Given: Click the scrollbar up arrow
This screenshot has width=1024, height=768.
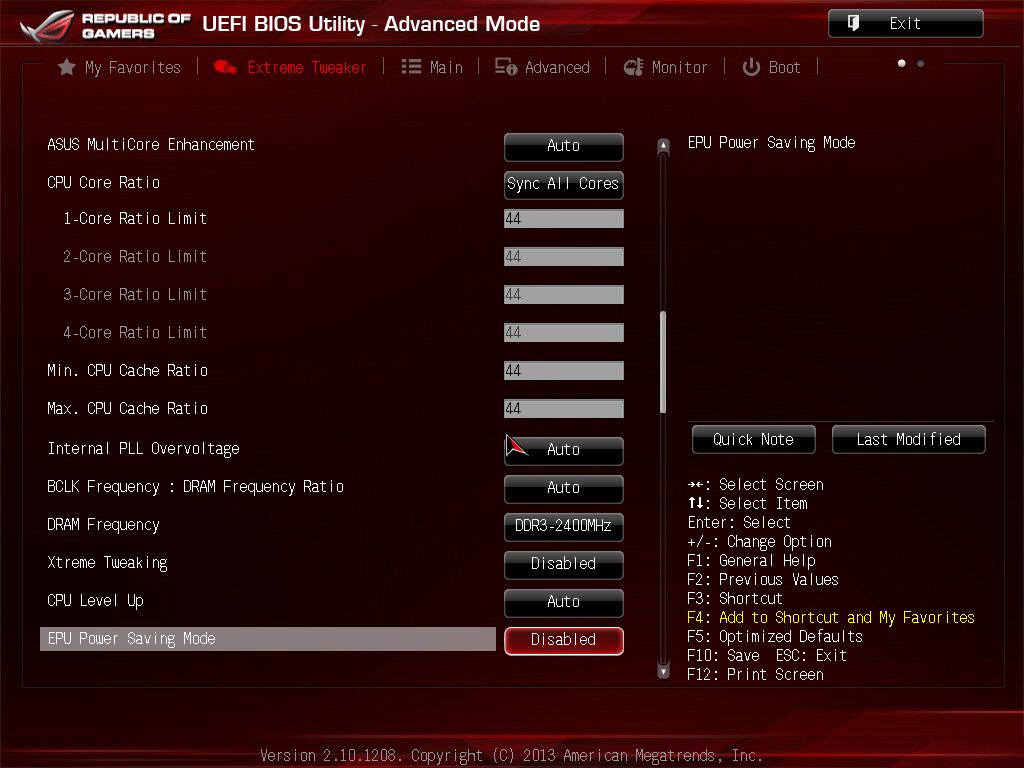Looking at the screenshot, I should (663, 146).
